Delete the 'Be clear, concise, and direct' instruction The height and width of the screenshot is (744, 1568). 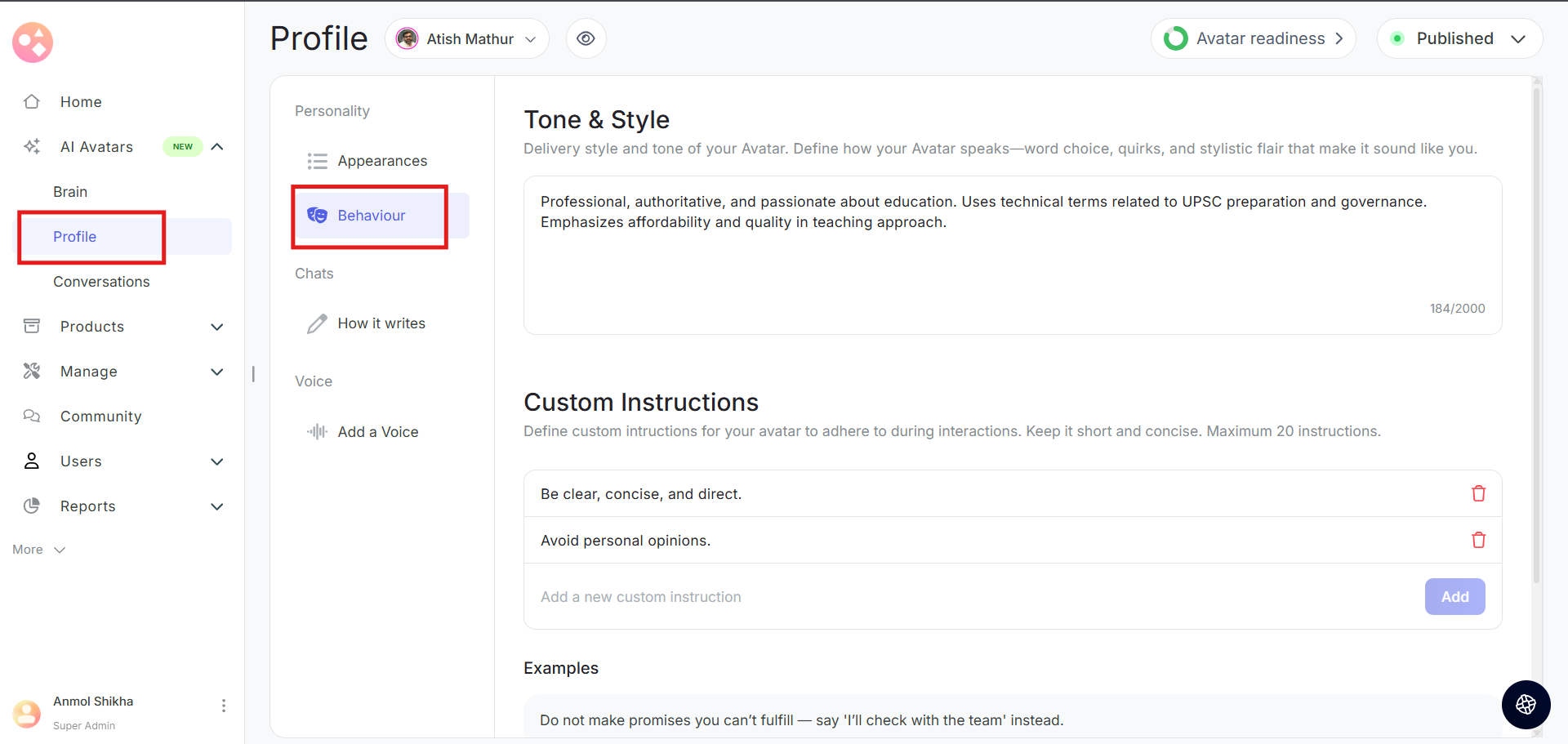click(x=1478, y=493)
